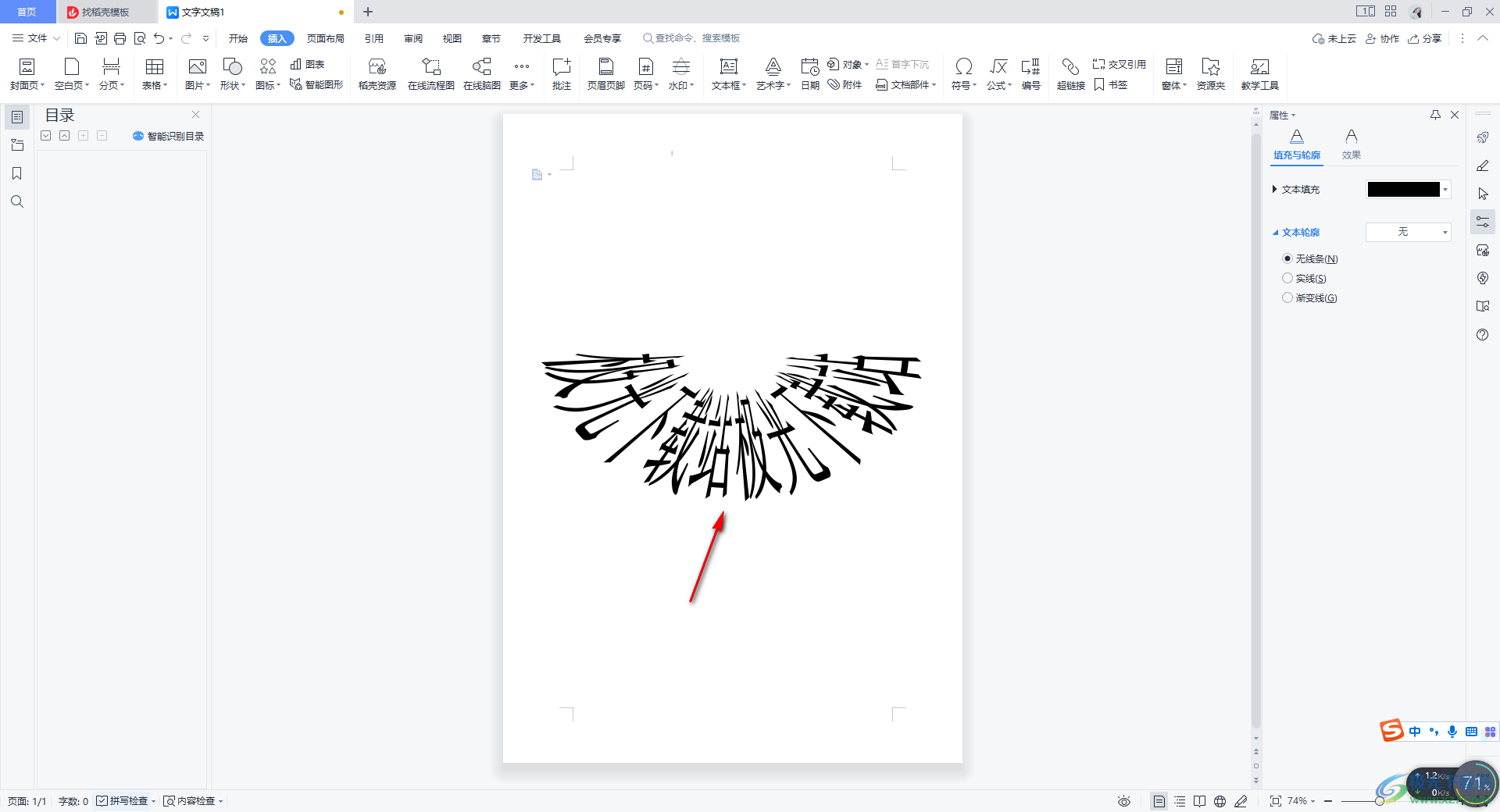Viewport: 1500px width, 812px height.
Task: Insert a cross reference
Action: pos(1120,64)
